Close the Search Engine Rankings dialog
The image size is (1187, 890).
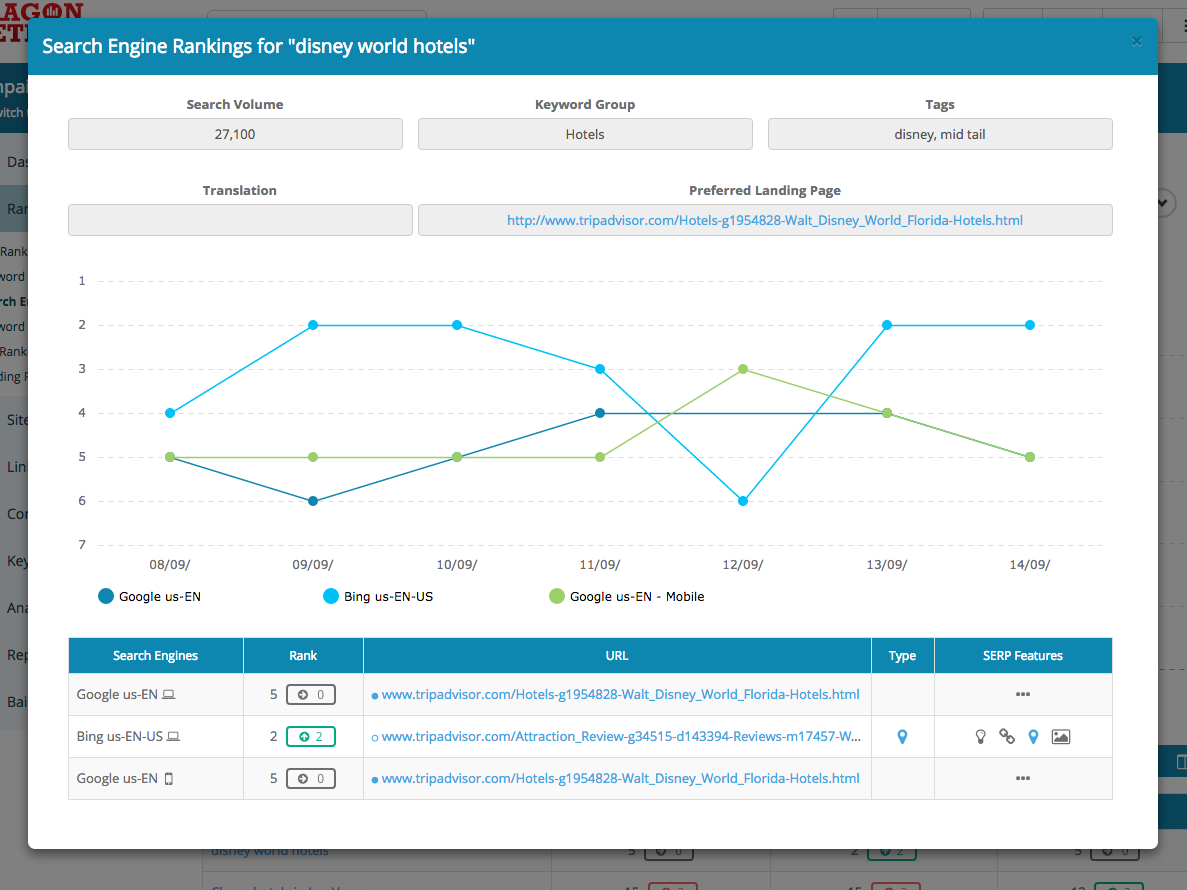click(1136, 41)
